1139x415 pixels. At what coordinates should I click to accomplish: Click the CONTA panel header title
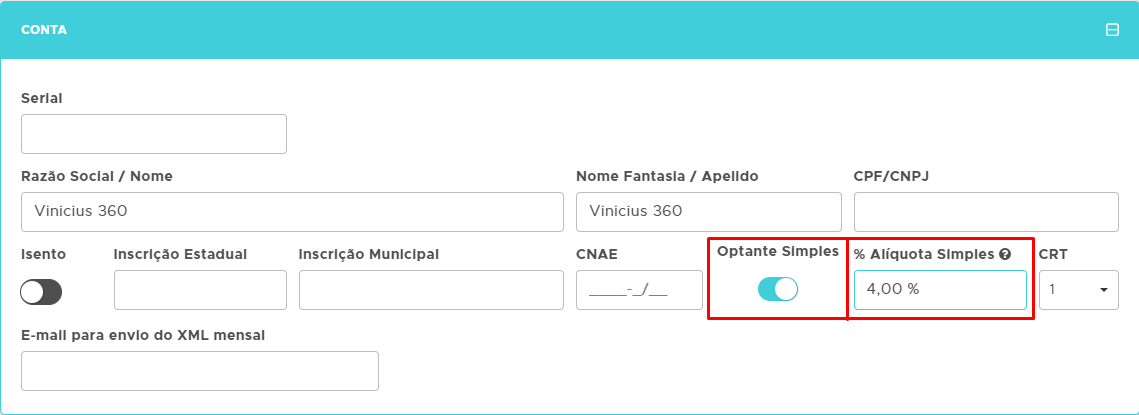(x=44, y=30)
